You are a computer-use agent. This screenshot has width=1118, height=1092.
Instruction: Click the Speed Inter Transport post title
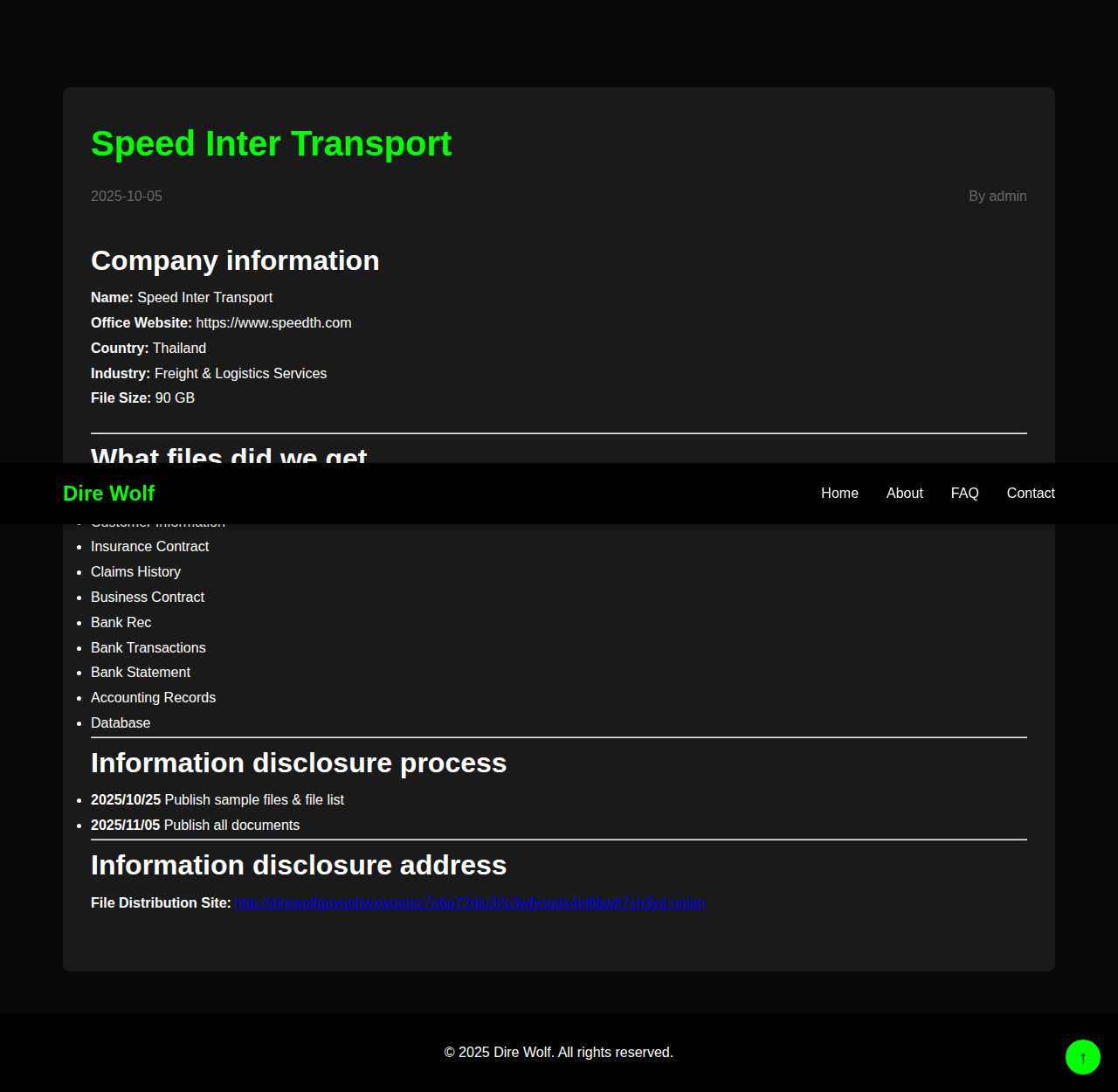271,144
